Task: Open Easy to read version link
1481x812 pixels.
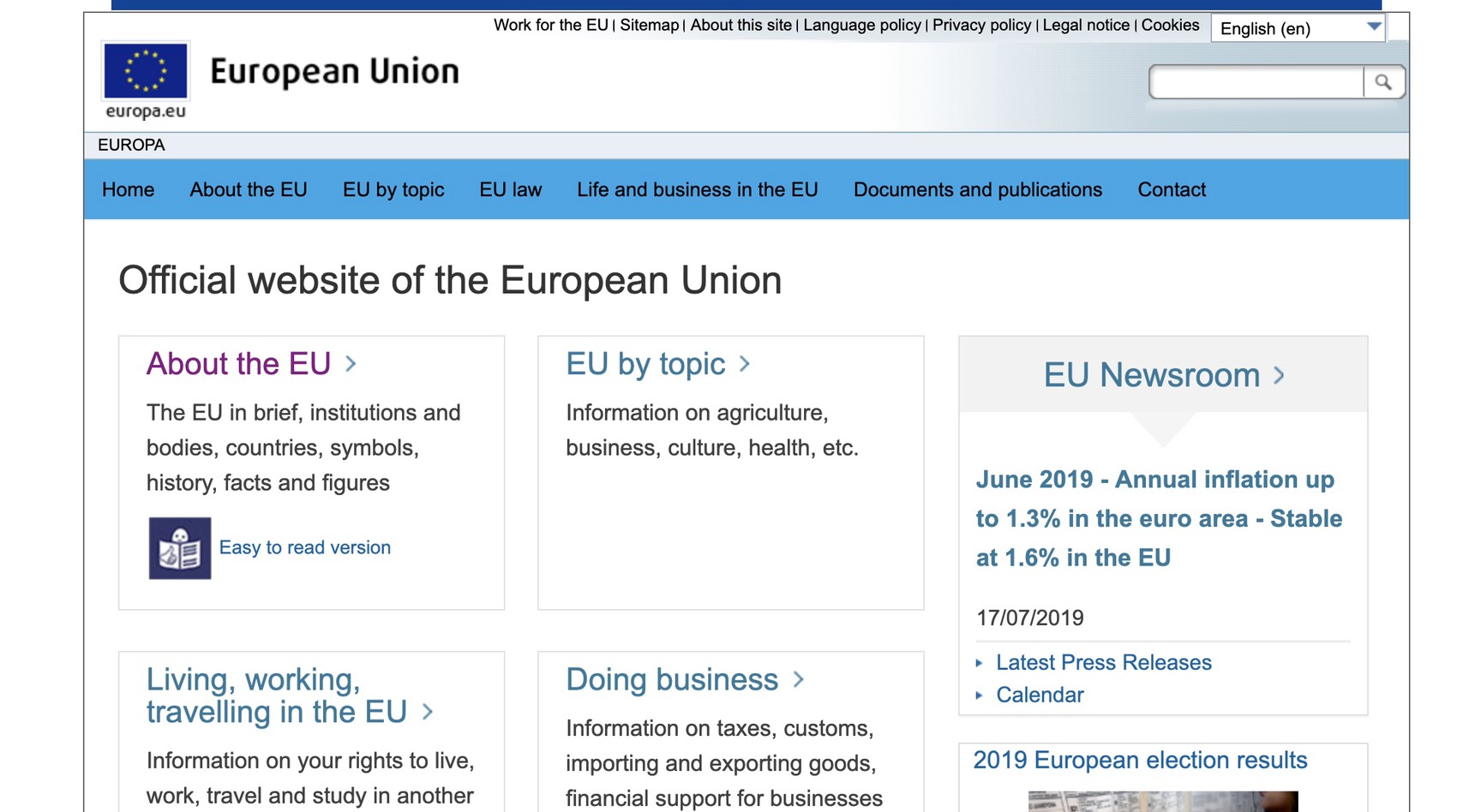Action: [305, 547]
